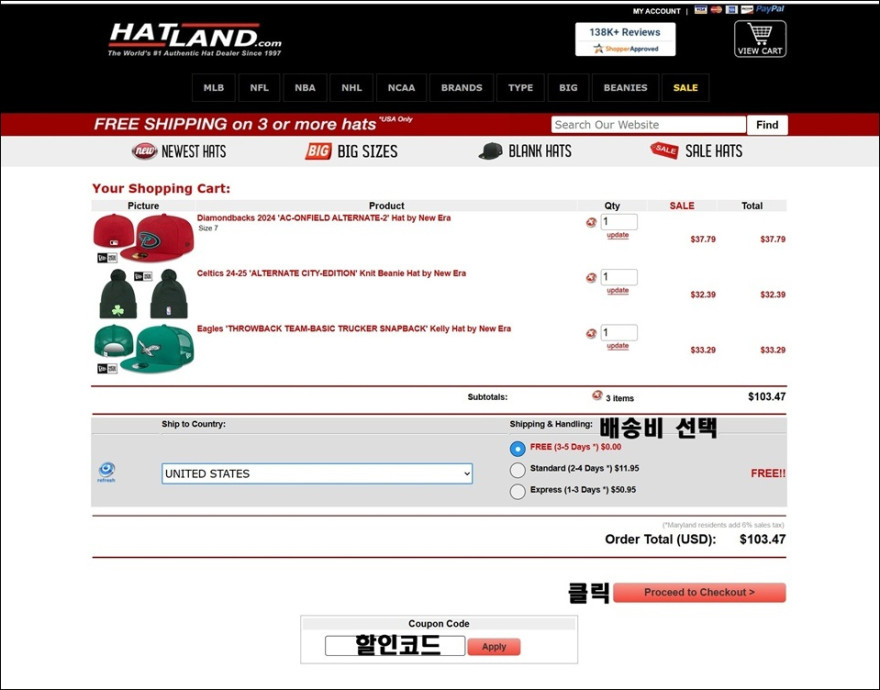880x690 pixels.
Task: Click the Coupon Code input field
Action: click(x=395, y=646)
